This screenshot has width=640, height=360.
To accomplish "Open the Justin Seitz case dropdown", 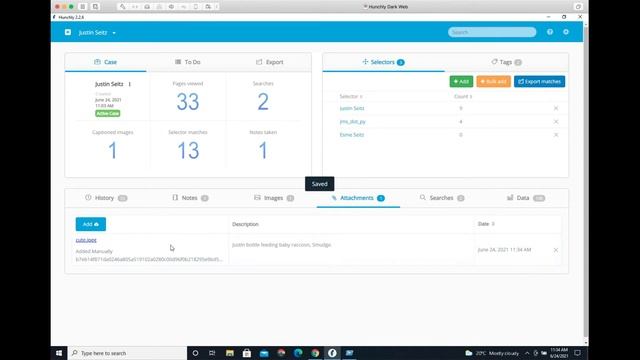I will (x=97, y=33).
